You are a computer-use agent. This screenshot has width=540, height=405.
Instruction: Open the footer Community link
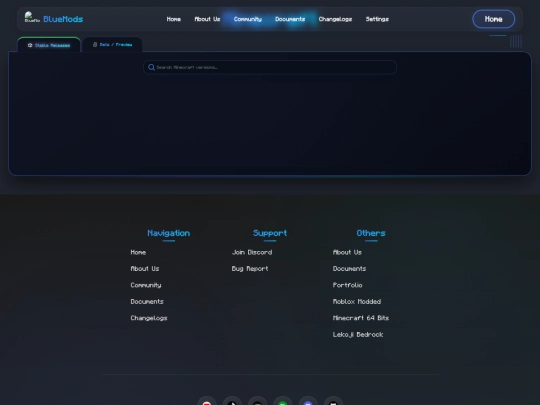click(146, 285)
